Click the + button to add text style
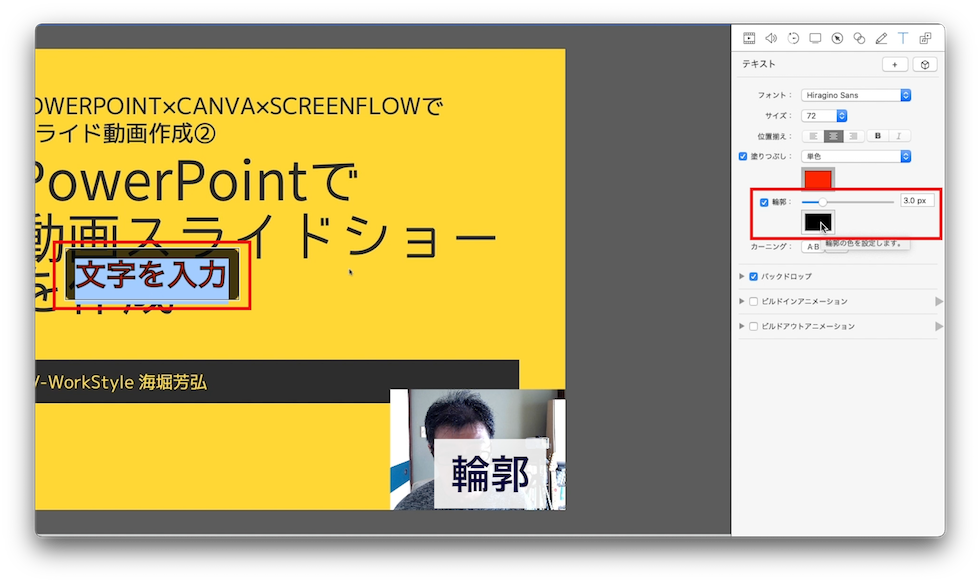 (x=895, y=64)
